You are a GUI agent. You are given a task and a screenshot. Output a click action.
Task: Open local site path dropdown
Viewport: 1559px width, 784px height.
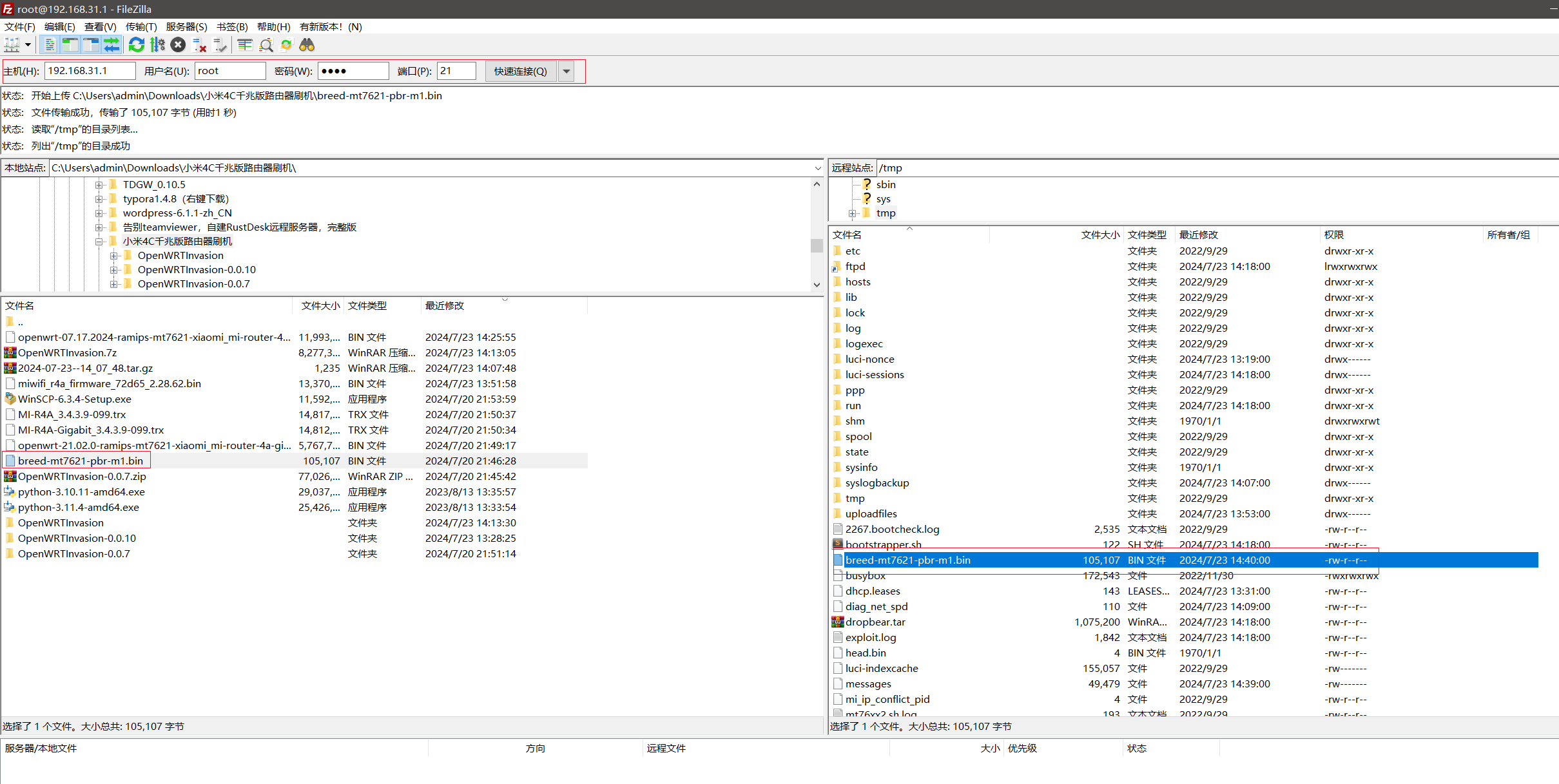point(817,168)
